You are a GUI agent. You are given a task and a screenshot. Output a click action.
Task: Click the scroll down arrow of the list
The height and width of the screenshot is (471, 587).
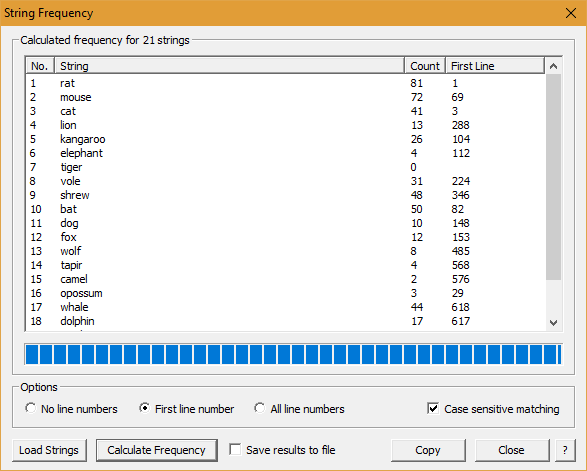[553, 323]
